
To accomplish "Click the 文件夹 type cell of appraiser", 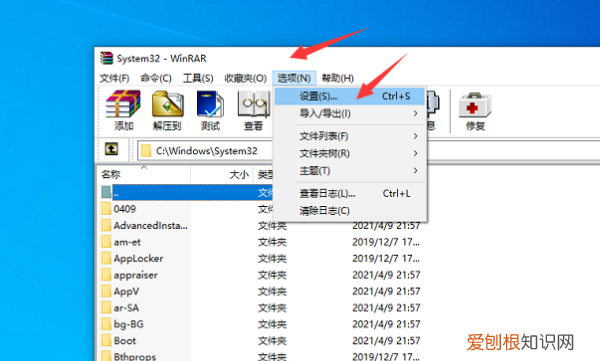I will 272,275.
